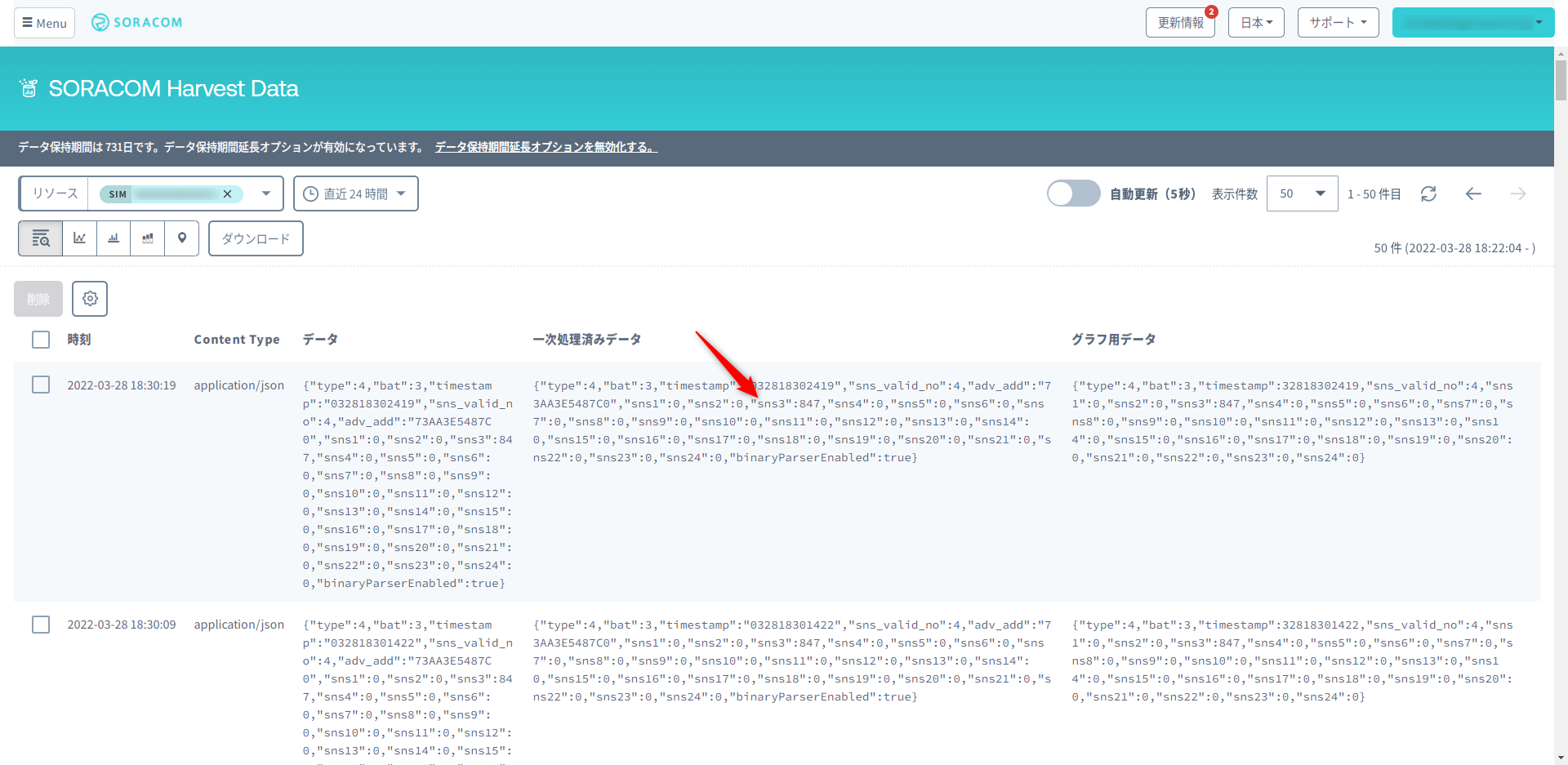The height and width of the screenshot is (765, 1568).
Task: Click the データ保持期間延長オプションを無効化する link
Action: click(546, 147)
